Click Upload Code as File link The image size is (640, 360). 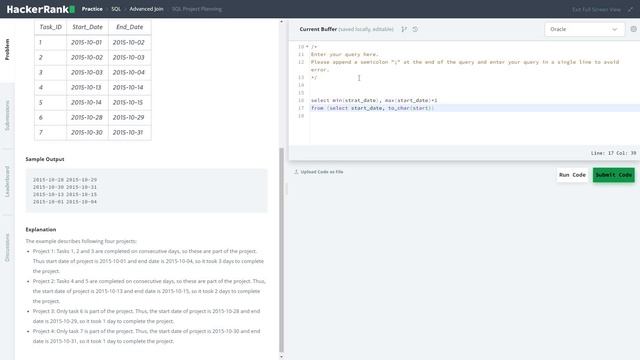322,172
